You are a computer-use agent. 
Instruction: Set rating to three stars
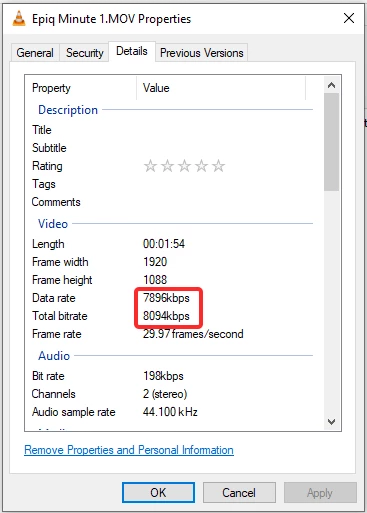coord(184,166)
